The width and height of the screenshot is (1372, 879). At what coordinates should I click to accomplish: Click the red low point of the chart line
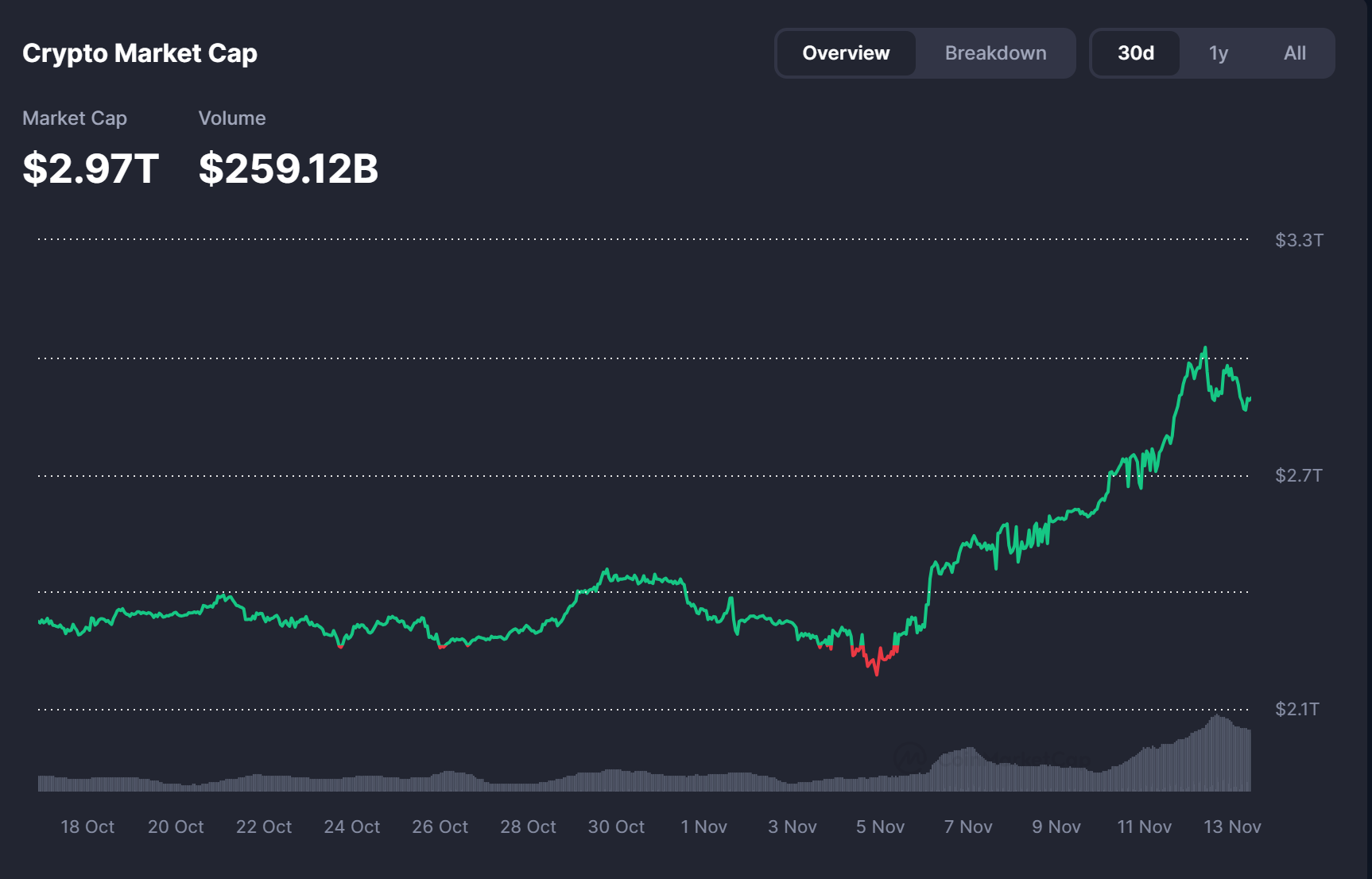click(x=877, y=674)
